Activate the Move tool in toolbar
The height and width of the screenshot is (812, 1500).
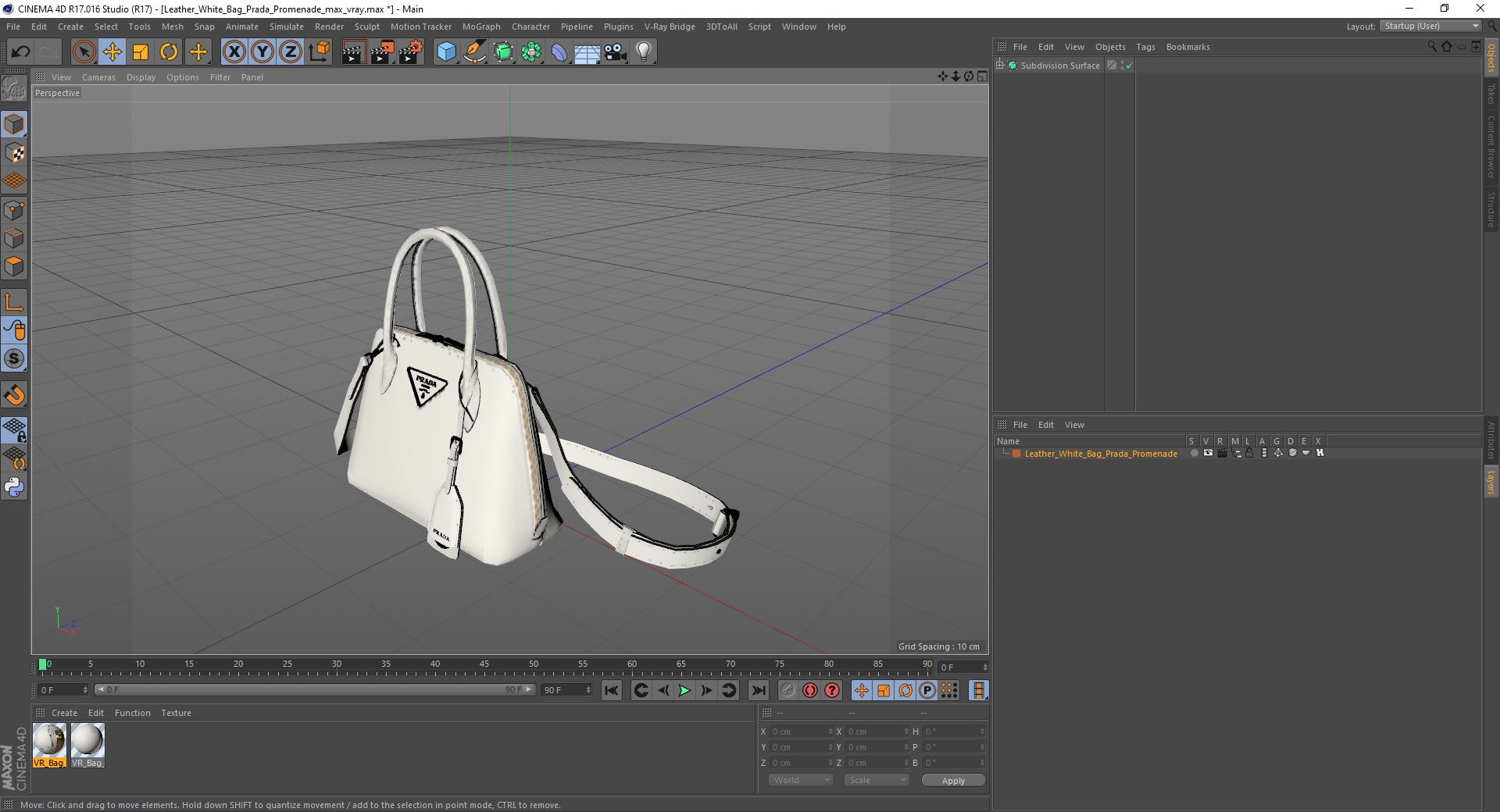112,52
